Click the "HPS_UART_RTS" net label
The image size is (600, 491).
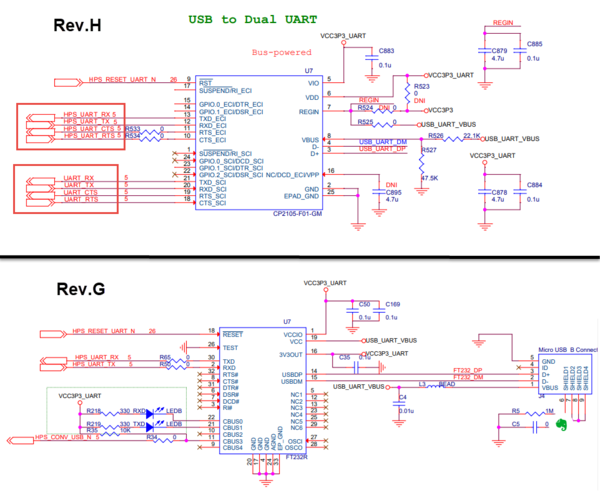tap(90, 135)
